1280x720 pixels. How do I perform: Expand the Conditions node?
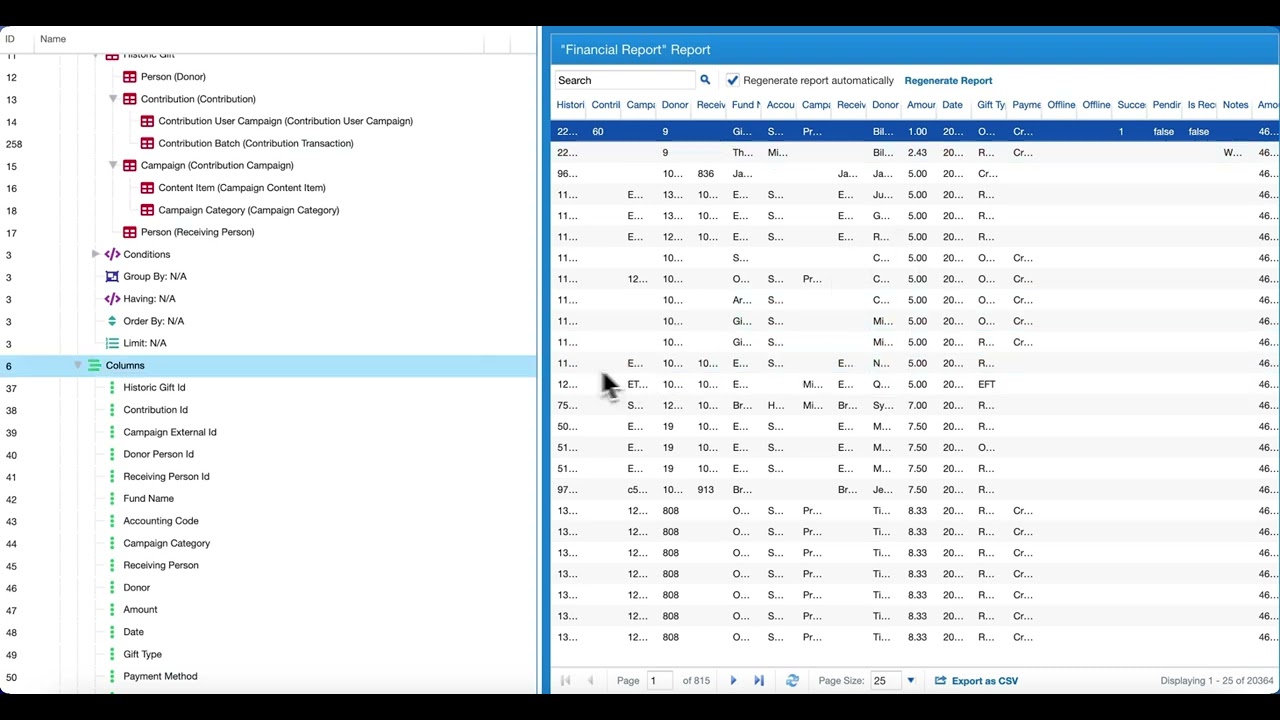[x=95, y=254]
